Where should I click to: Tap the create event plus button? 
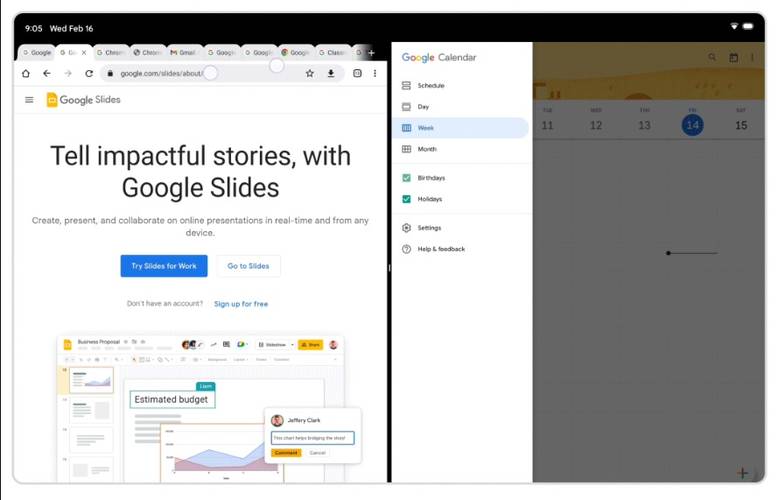(742, 473)
